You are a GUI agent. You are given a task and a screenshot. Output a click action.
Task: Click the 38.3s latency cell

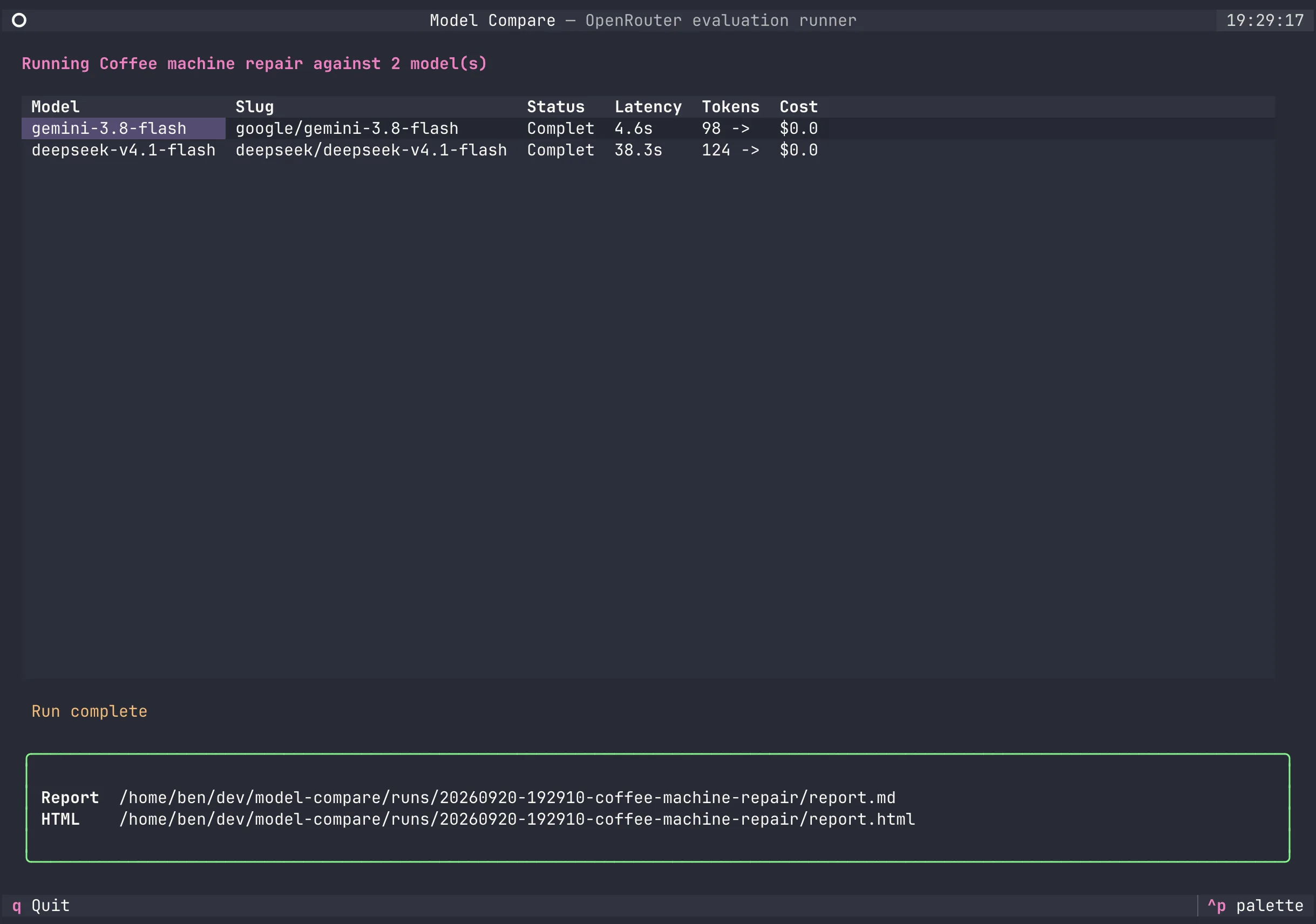tap(648, 150)
